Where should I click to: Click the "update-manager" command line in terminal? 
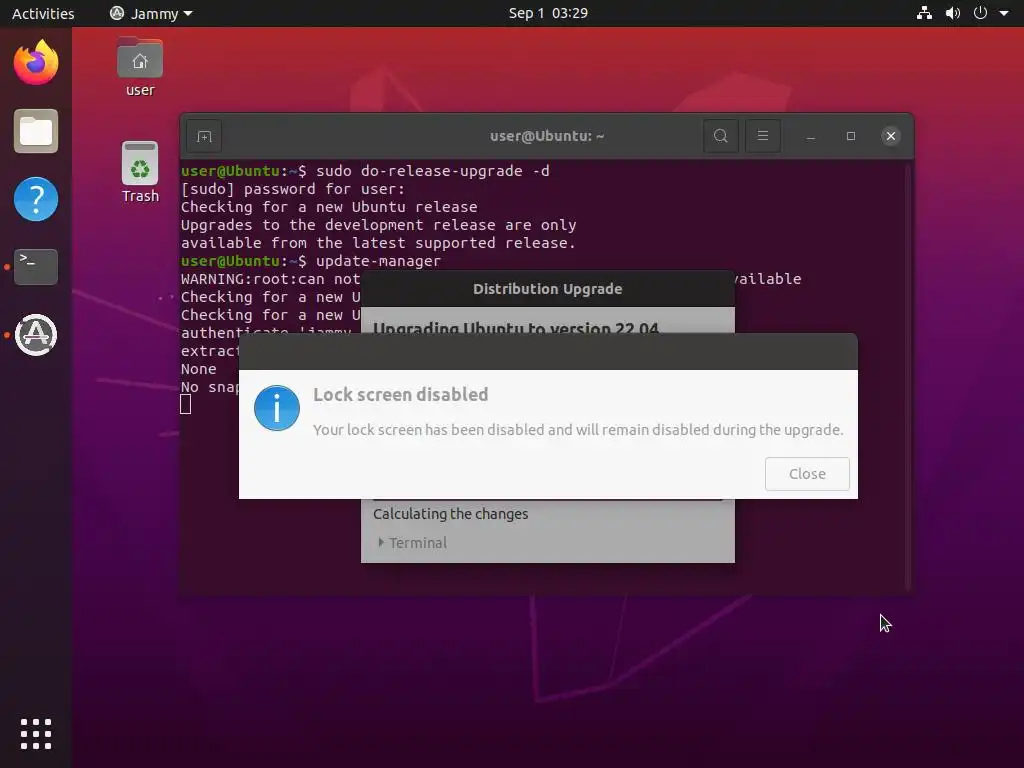click(378, 261)
